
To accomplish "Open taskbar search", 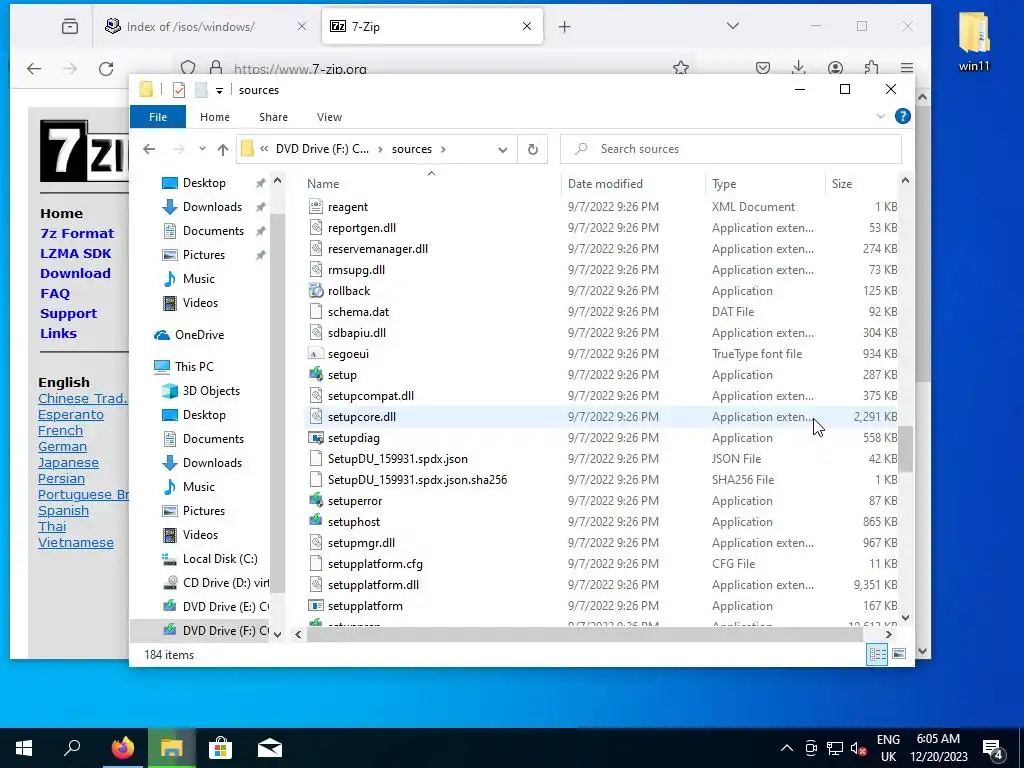I will pos(72,748).
